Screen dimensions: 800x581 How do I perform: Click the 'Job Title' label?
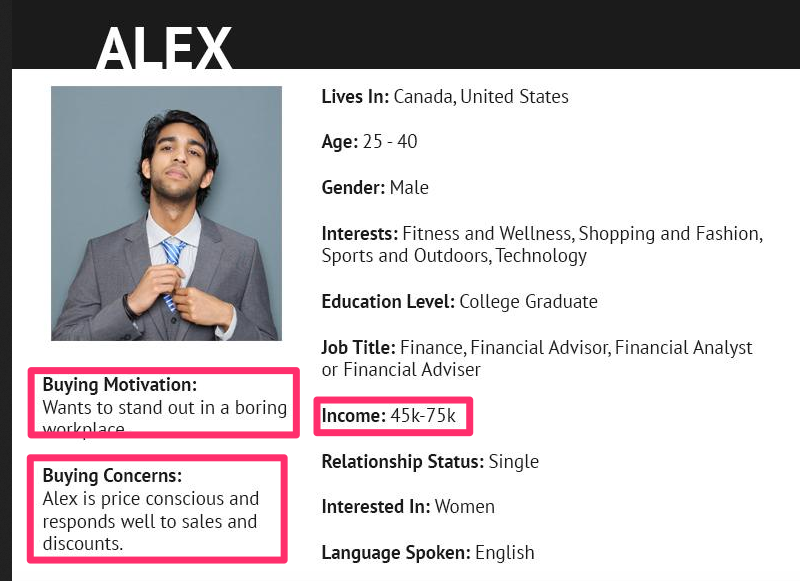(358, 348)
